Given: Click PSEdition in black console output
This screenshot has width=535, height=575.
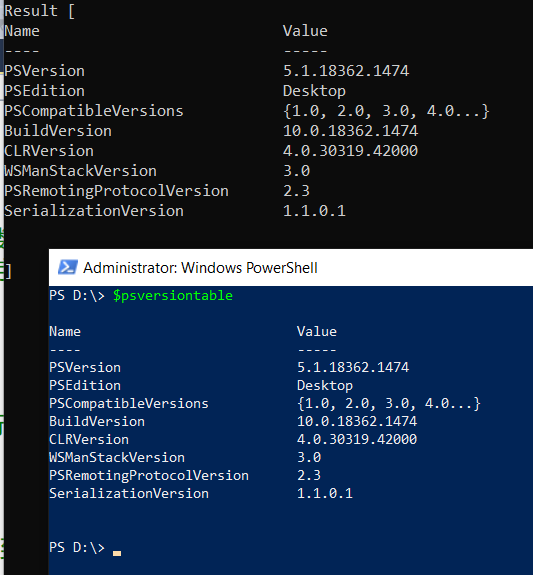Looking at the screenshot, I should tap(44, 91).
